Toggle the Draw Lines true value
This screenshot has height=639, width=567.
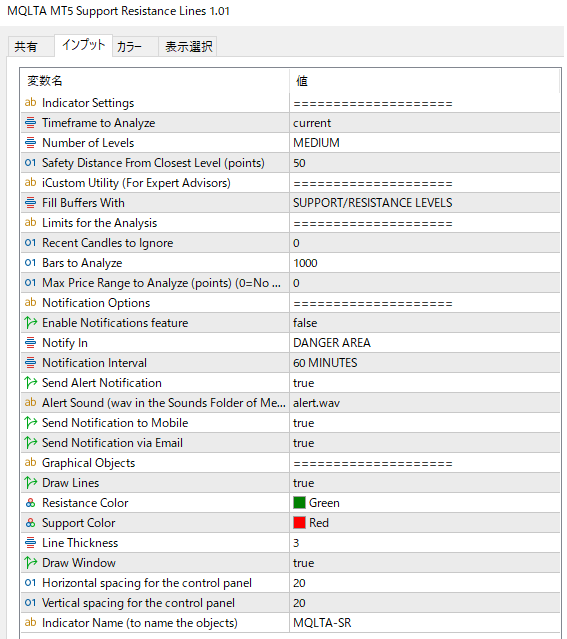pyautogui.click(x=424, y=483)
